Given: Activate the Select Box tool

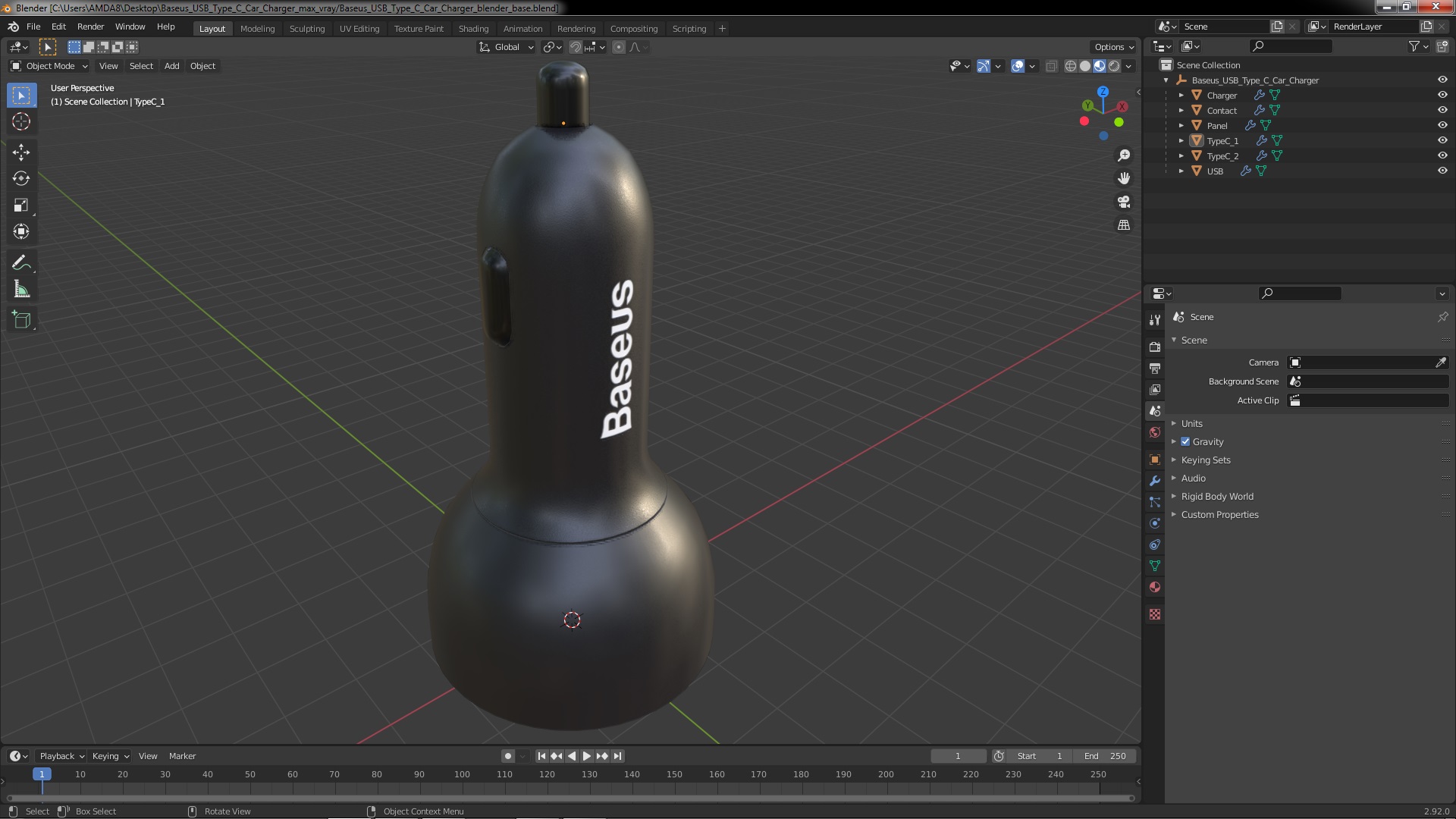Looking at the screenshot, I should click(x=21, y=96).
